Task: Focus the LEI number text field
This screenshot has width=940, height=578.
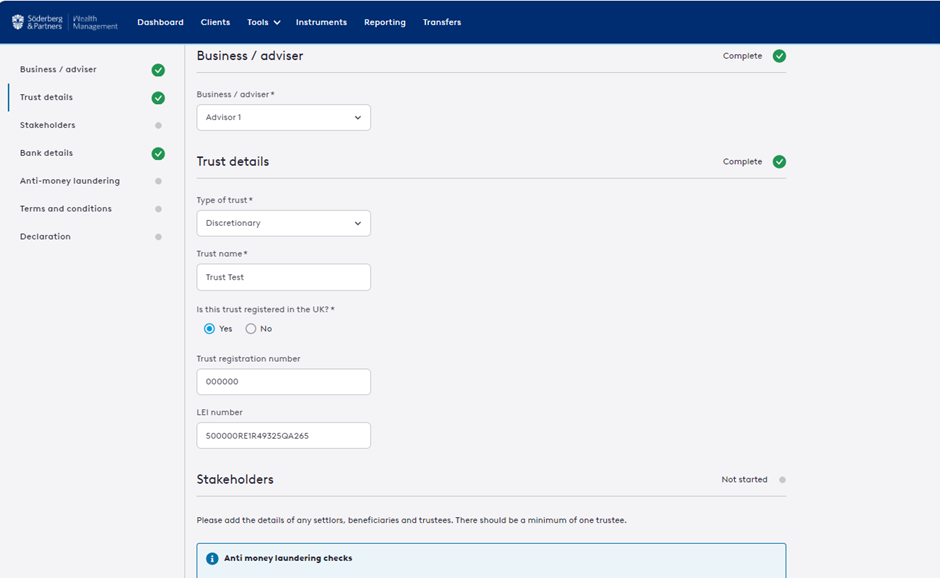Action: pyautogui.click(x=283, y=436)
